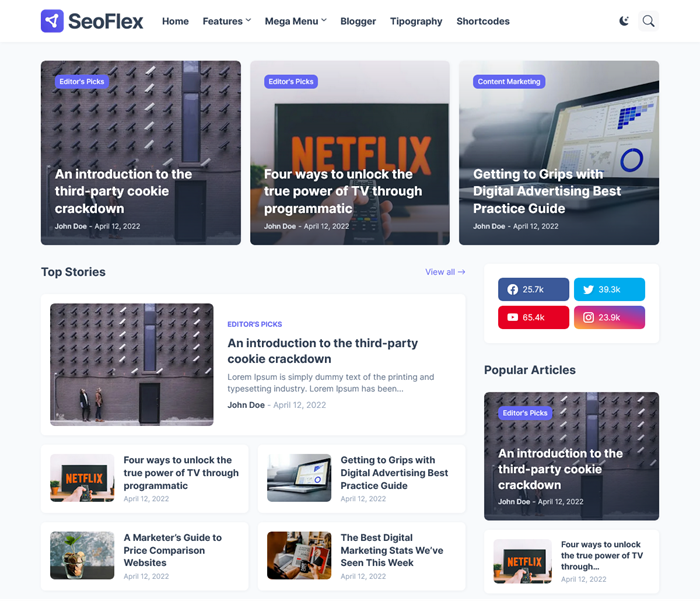
Task: Click the magazine reading thumbnail
Action: (299, 555)
